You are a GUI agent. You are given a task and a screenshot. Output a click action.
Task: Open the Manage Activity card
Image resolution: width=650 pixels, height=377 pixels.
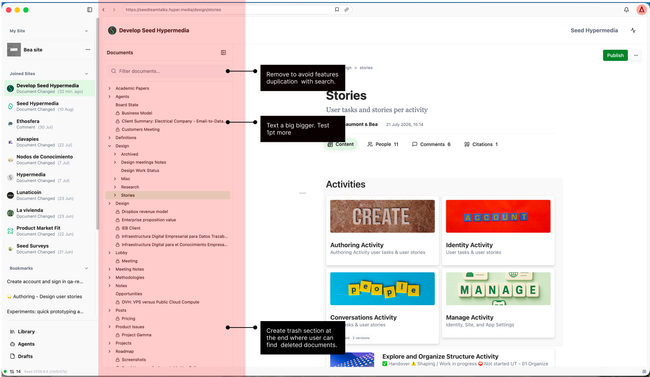pos(498,303)
